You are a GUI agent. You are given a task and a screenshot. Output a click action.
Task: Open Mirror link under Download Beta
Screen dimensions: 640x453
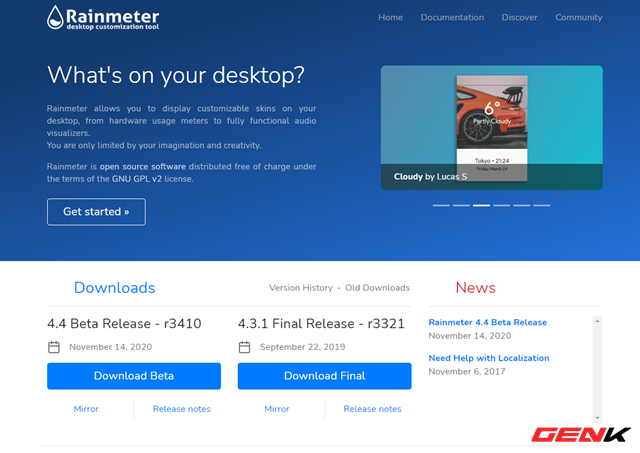click(86, 409)
